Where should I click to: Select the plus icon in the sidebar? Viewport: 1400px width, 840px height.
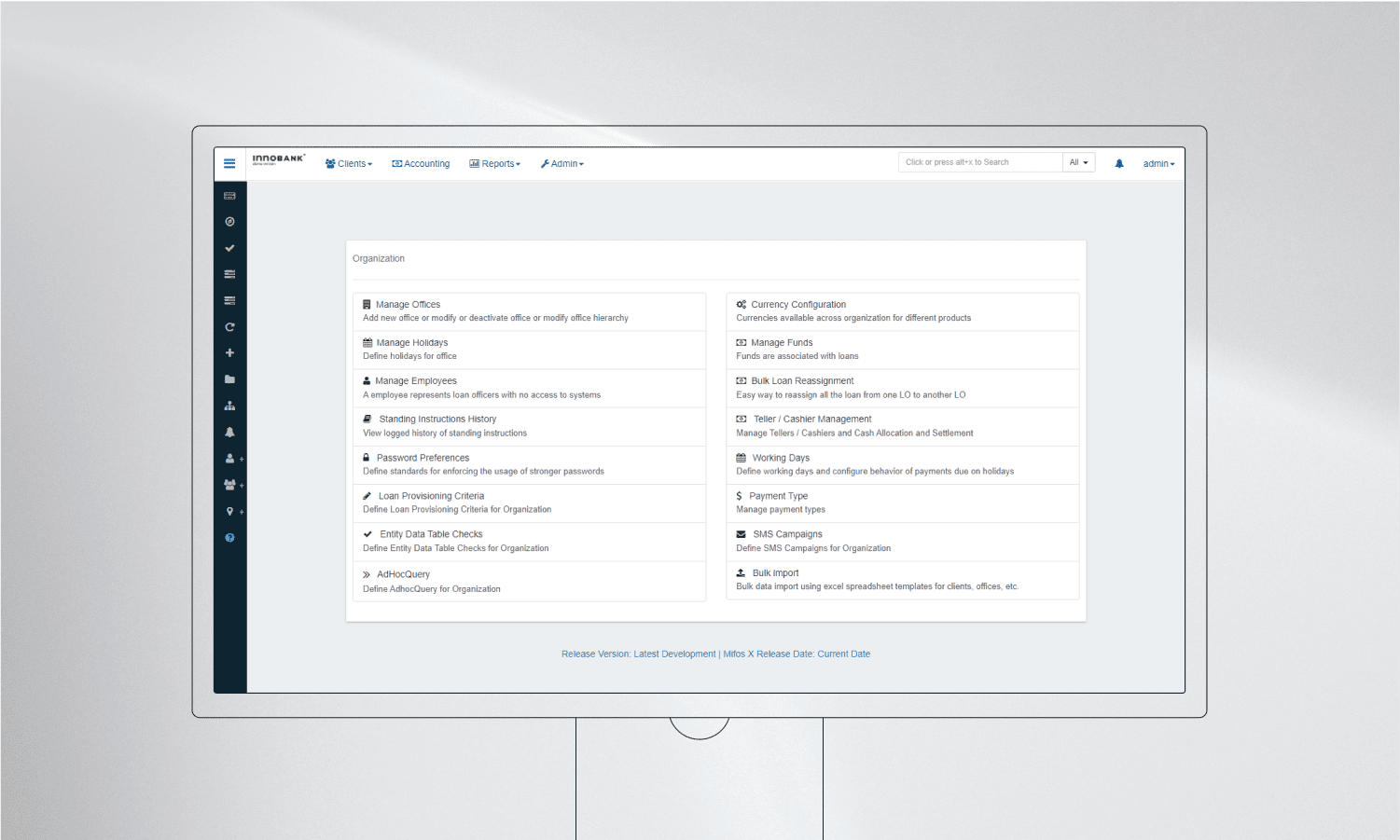[x=229, y=352]
